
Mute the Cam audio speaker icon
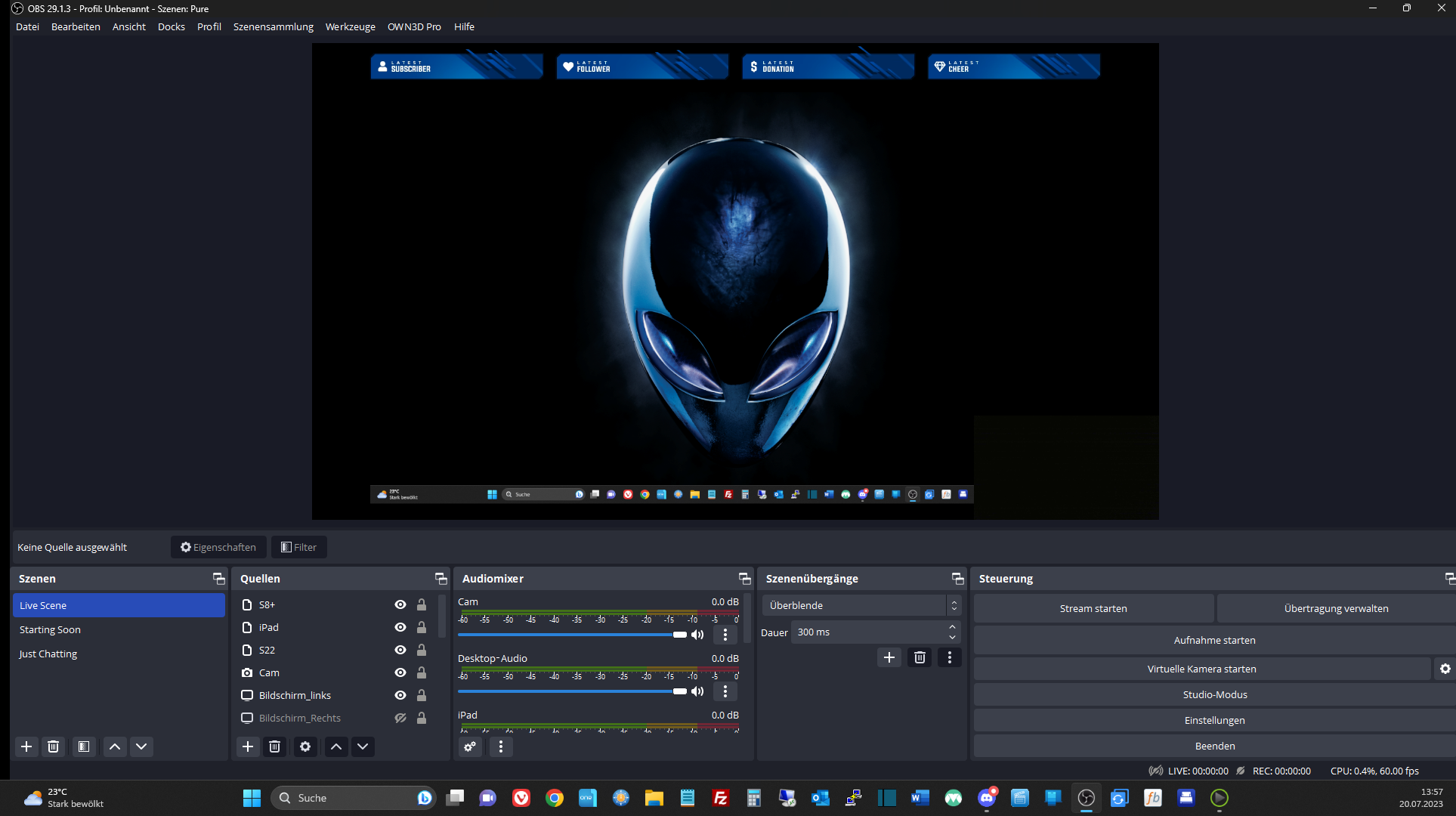697,635
